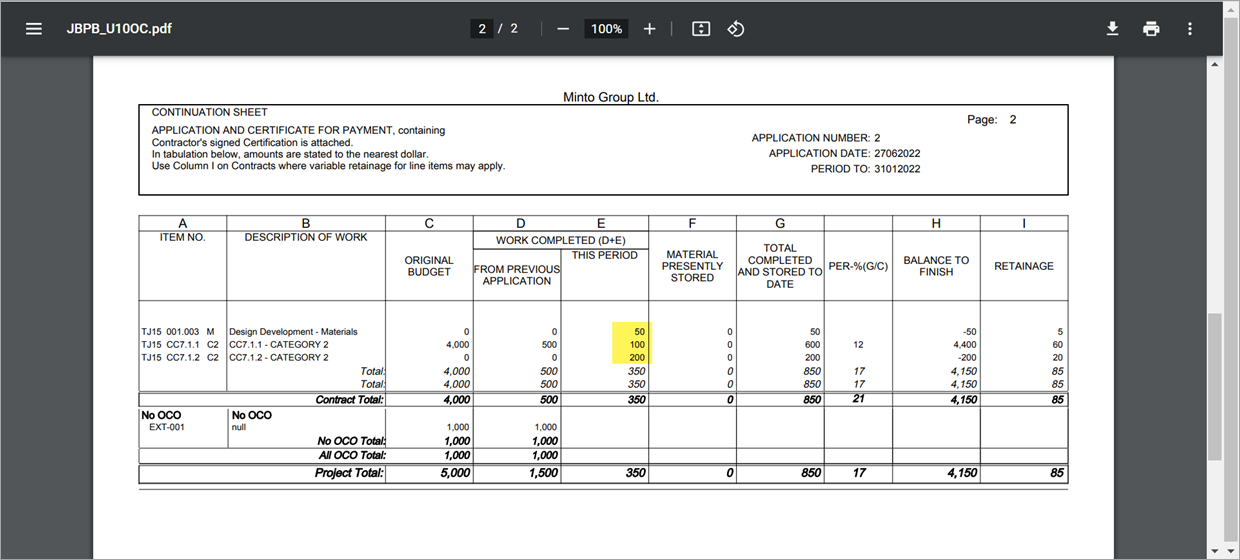The height and width of the screenshot is (560, 1240).
Task: Download the PDF file
Action: click(1112, 29)
